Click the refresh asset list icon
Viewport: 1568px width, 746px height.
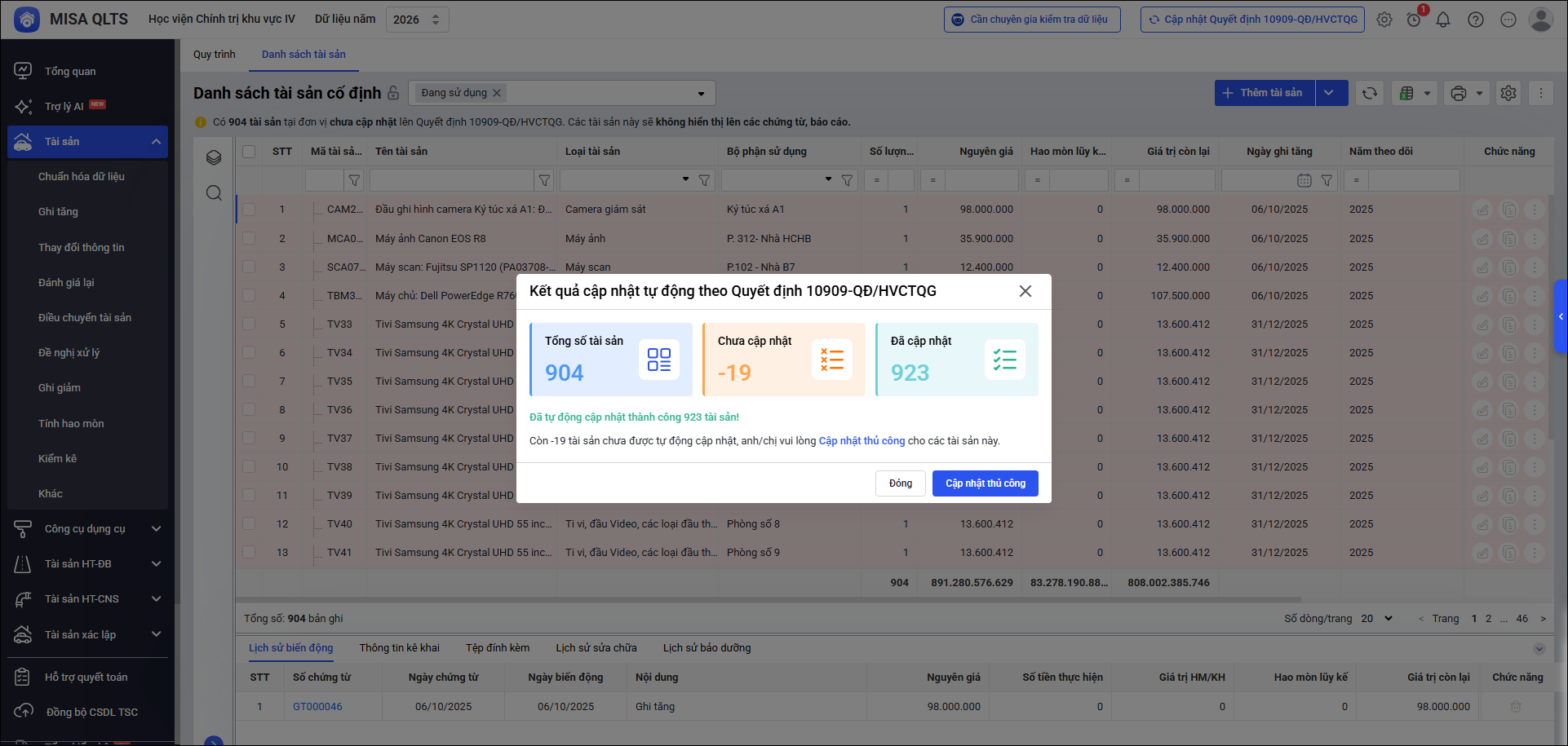click(x=1370, y=93)
